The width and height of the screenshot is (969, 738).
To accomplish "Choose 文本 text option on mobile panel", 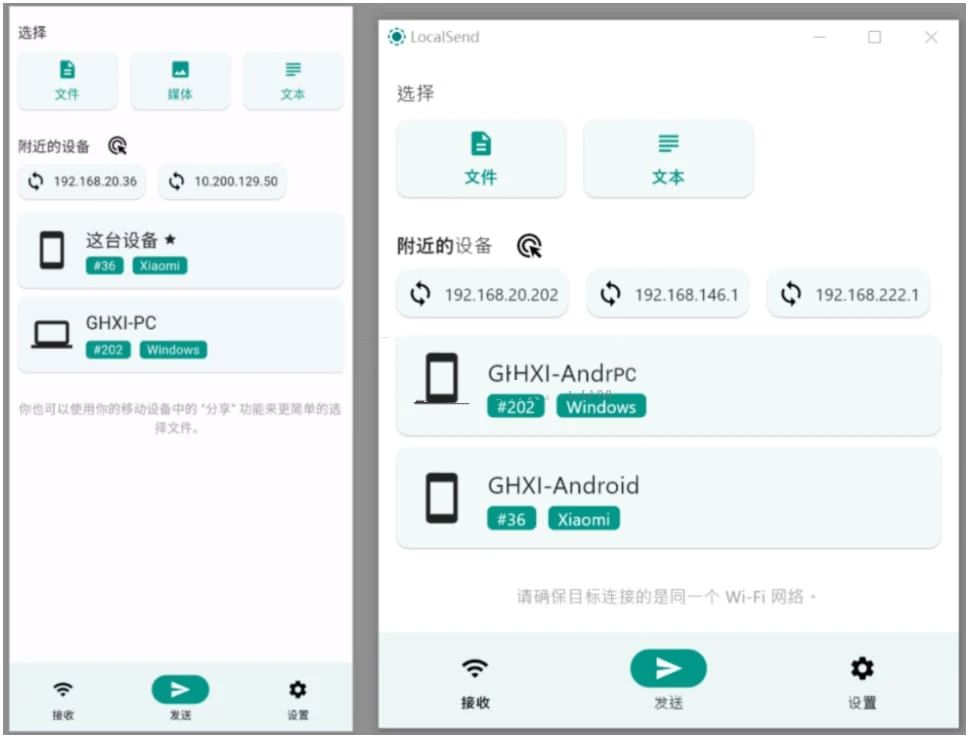I will tap(293, 81).
